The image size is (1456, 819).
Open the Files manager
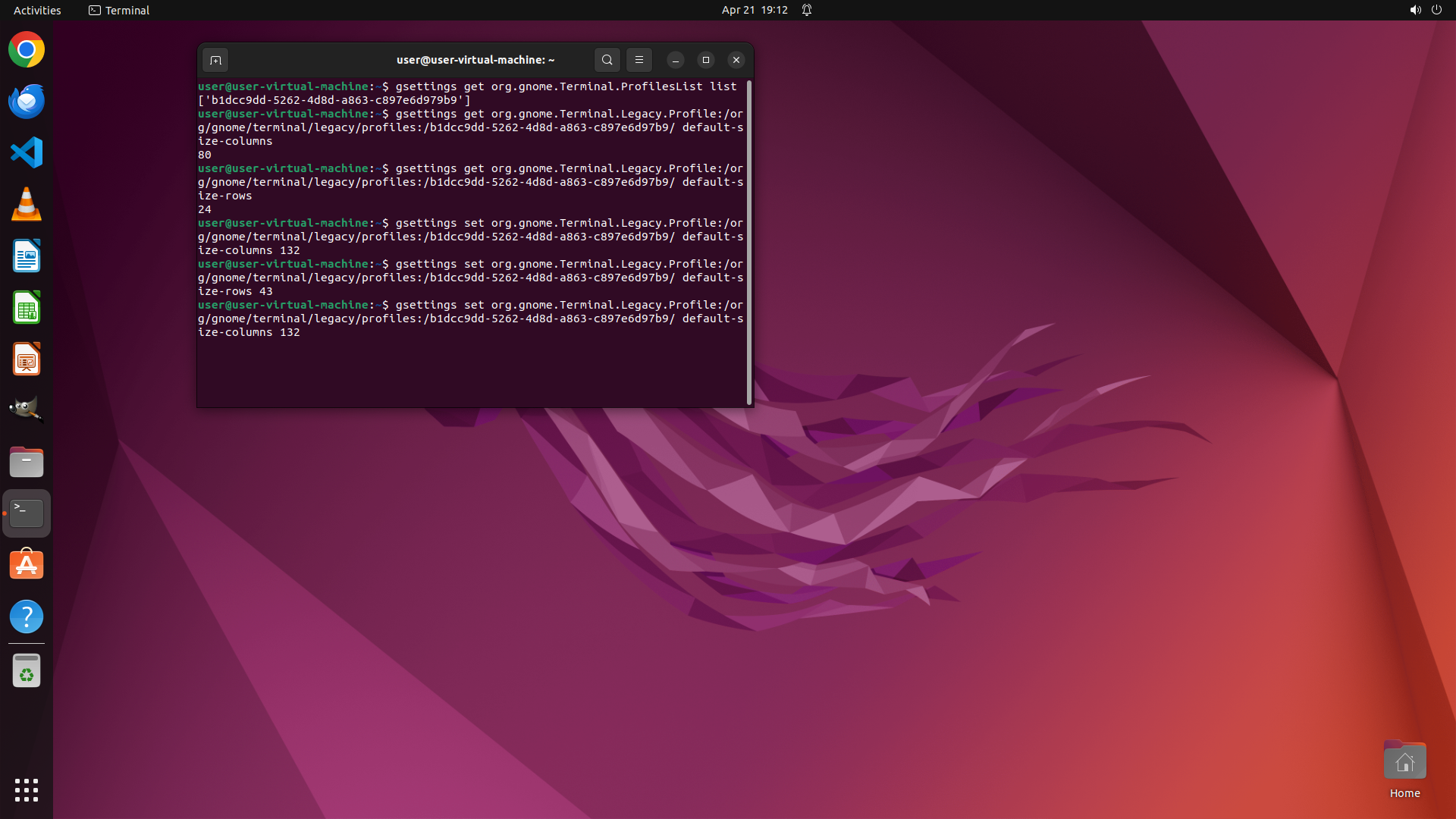27,462
